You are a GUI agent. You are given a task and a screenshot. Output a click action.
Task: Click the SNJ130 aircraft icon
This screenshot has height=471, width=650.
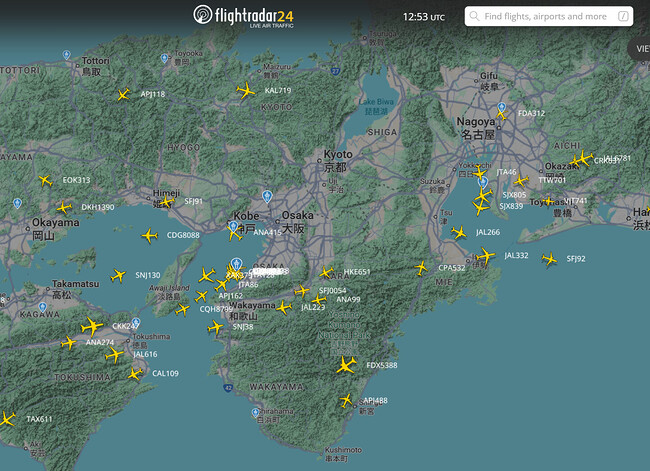coord(119,275)
